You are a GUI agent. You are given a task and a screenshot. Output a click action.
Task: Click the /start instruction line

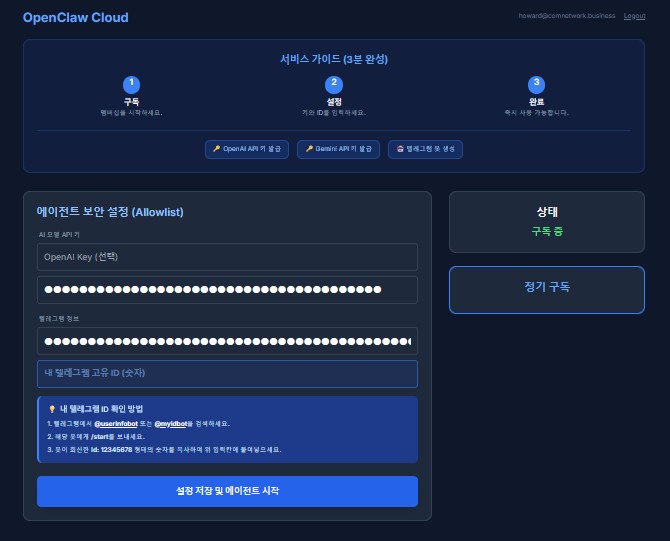click(96, 437)
